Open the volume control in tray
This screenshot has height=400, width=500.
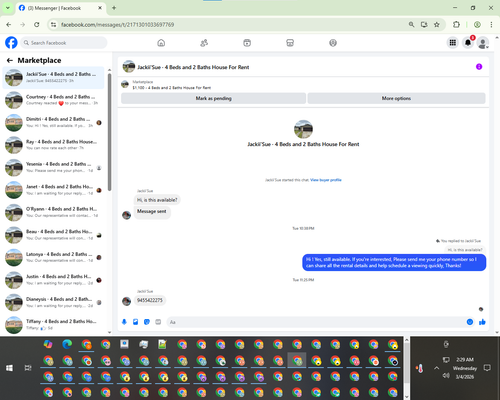pos(446,376)
